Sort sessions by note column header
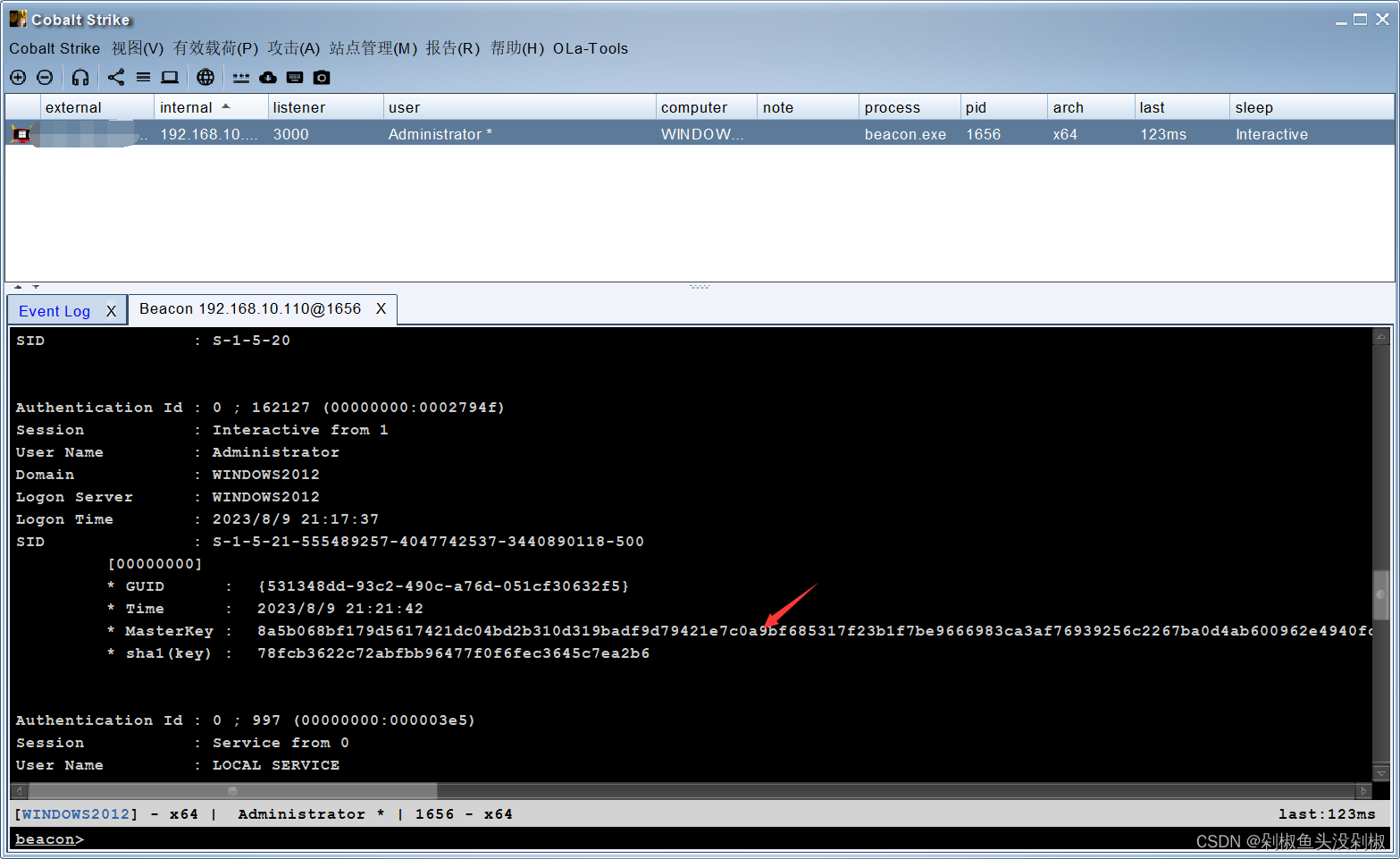The image size is (1400, 859). [808, 107]
